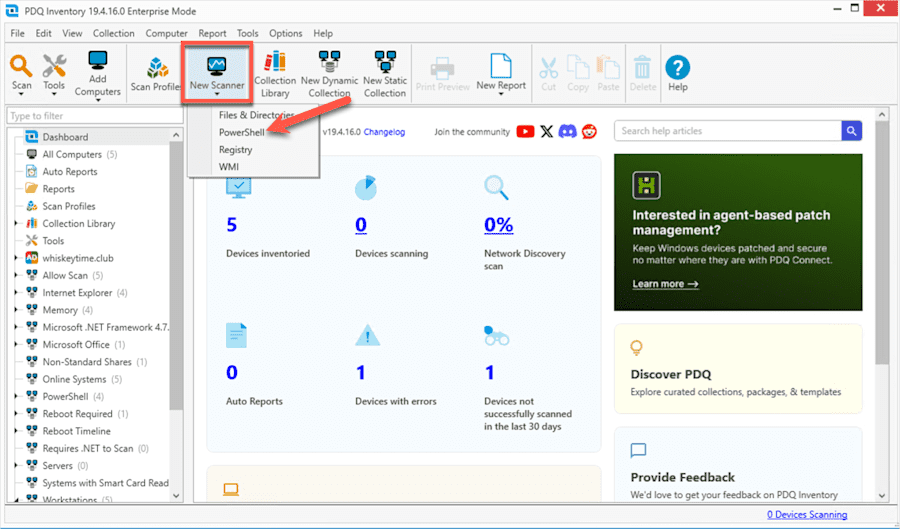Click the New Report toolbar icon
The height and width of the screenshot is (529, 900).
[x=501, y=66]
